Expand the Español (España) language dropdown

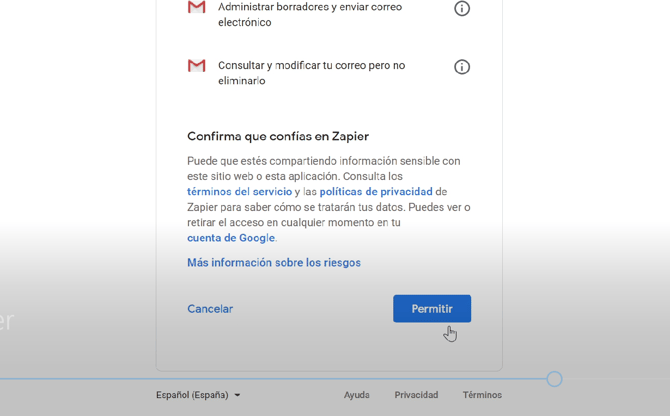click(x=198, y=395)
